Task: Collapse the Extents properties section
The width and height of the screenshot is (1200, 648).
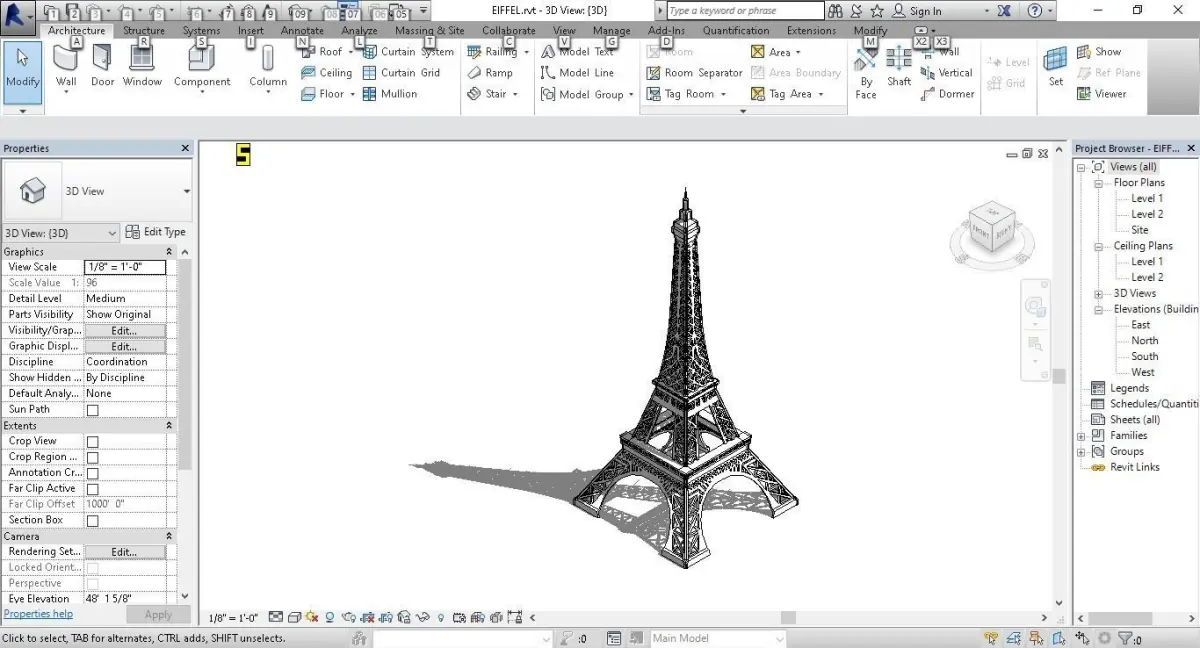Action: [x=169, y=426]
